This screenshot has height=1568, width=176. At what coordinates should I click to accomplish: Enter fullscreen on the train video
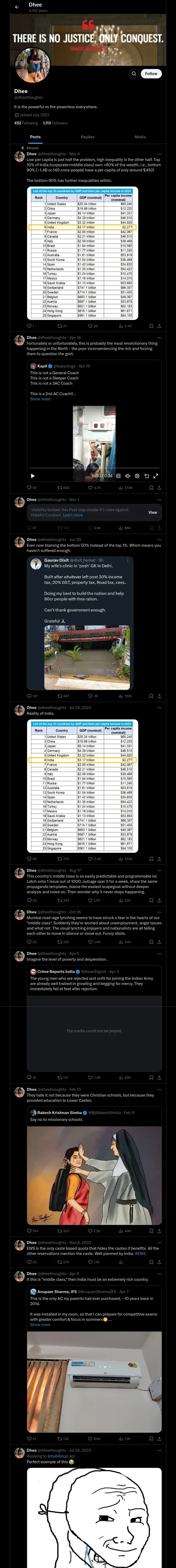[x=156, y=476]
